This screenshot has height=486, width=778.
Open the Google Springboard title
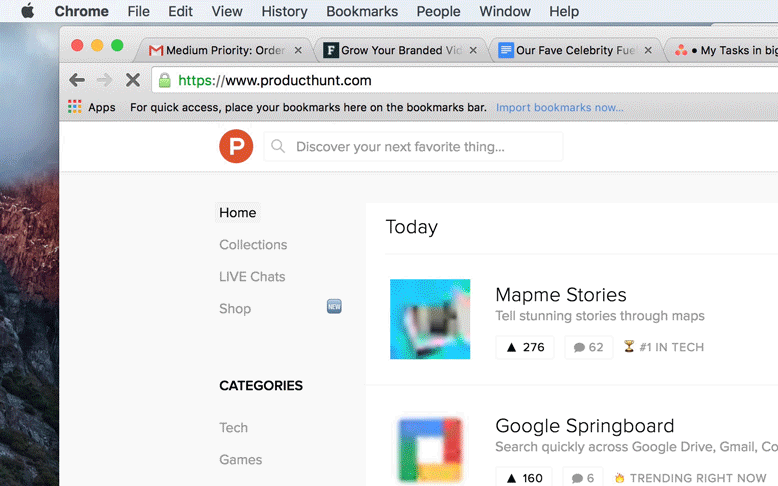pyautogui.click(x=584, y=425)
